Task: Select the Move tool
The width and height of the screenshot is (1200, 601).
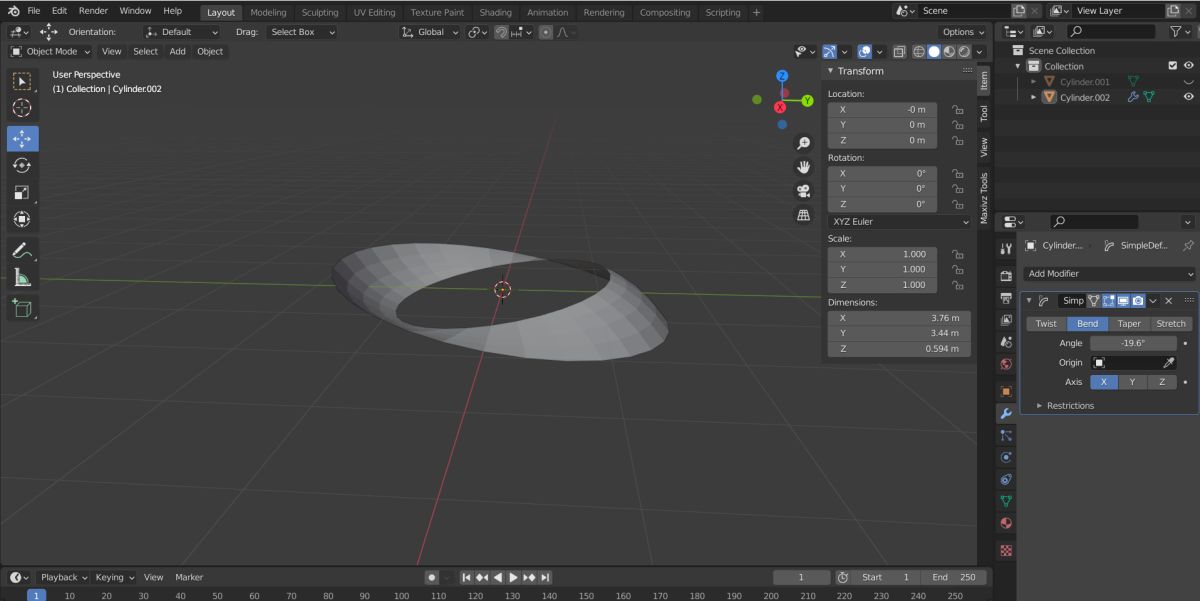Action: [x=22, y=139]
